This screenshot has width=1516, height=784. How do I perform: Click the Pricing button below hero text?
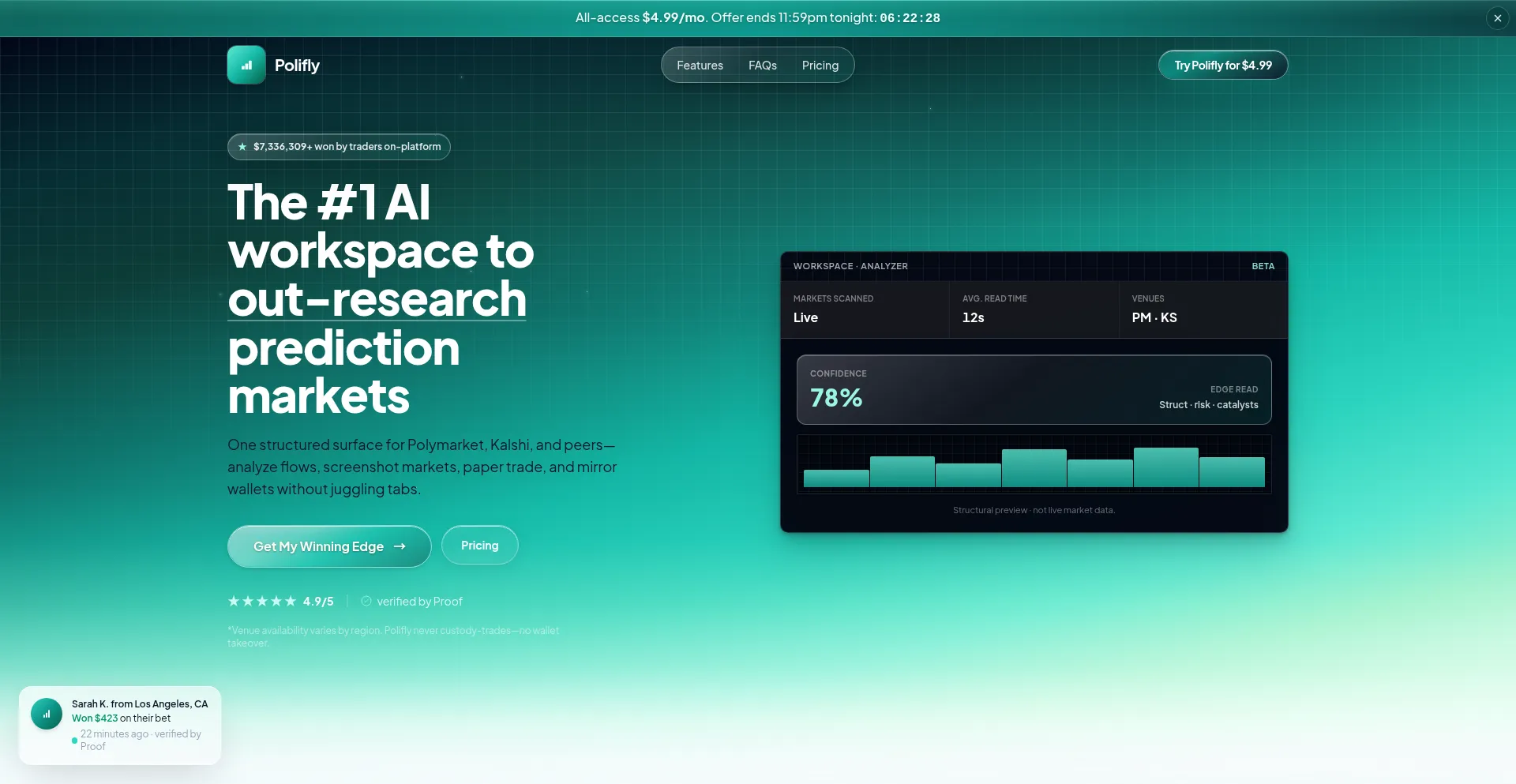click(x=480, y=546)
